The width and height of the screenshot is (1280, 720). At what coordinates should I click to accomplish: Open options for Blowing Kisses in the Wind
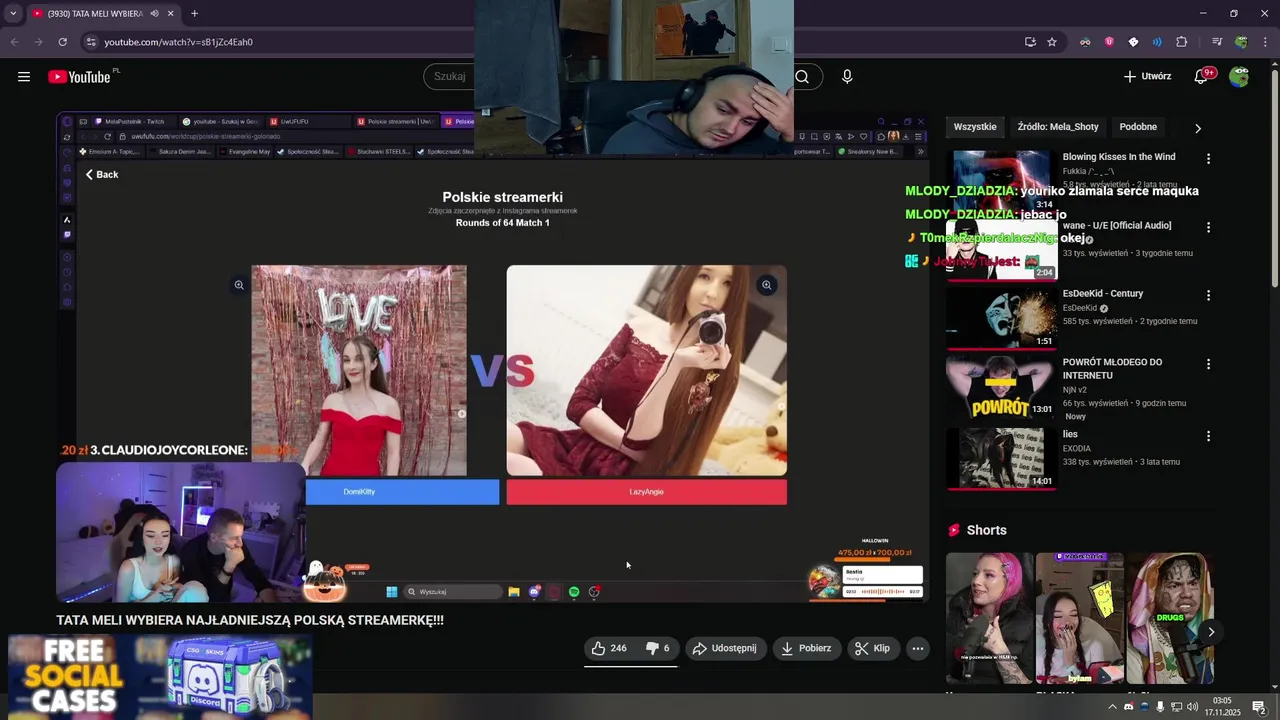pyautogui.click(x=1208, y=159)
